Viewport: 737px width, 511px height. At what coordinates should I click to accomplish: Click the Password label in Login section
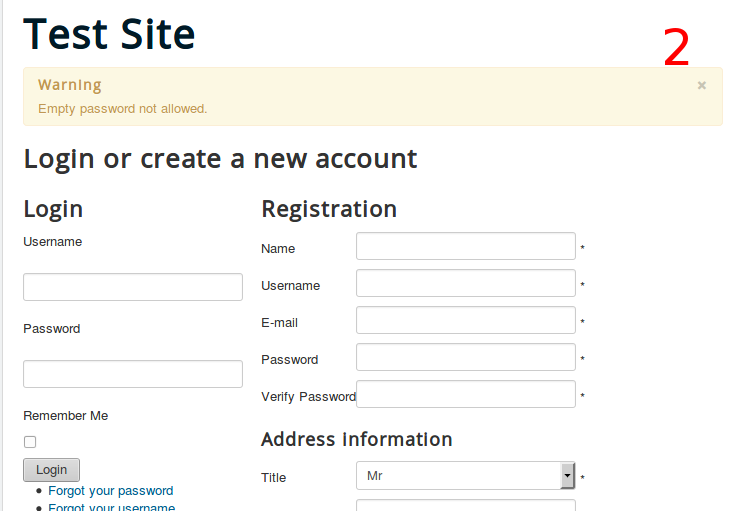coord(52,329)
